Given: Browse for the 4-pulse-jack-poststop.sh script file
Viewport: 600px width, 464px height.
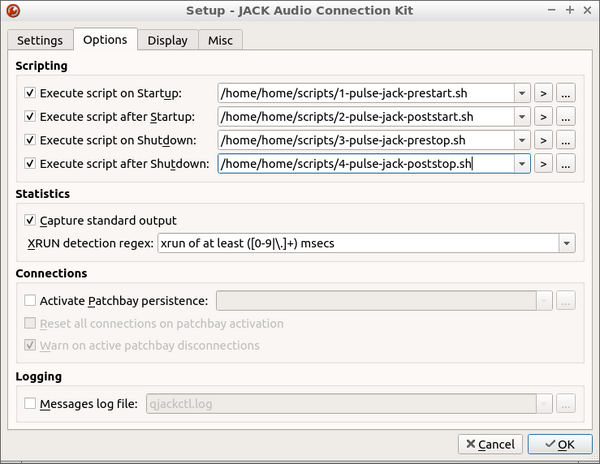Looking at the screenshot, I should tap(566, 163).
